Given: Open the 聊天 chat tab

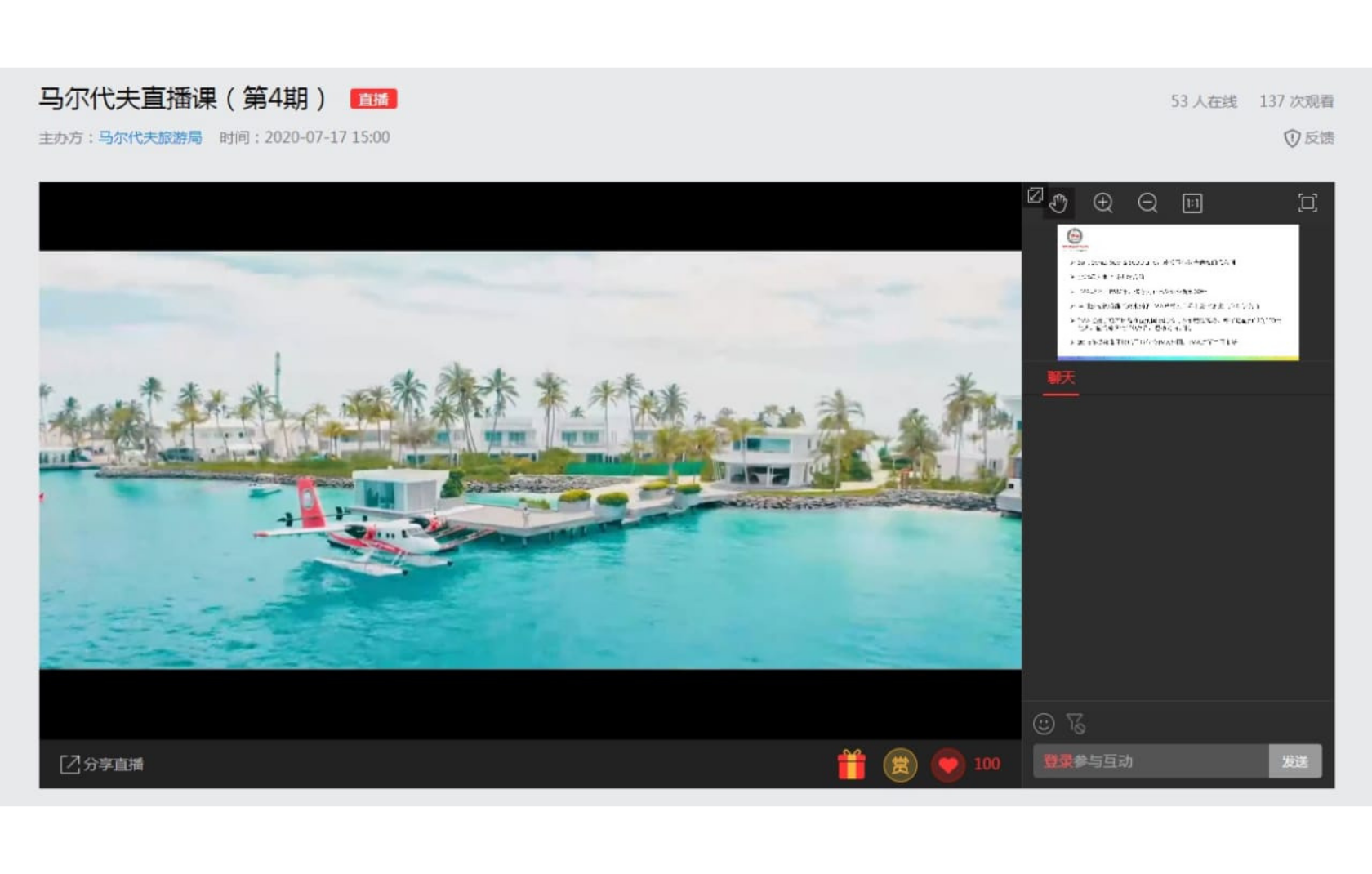Looking at the screenshot, I should (x=1061, y=378).
